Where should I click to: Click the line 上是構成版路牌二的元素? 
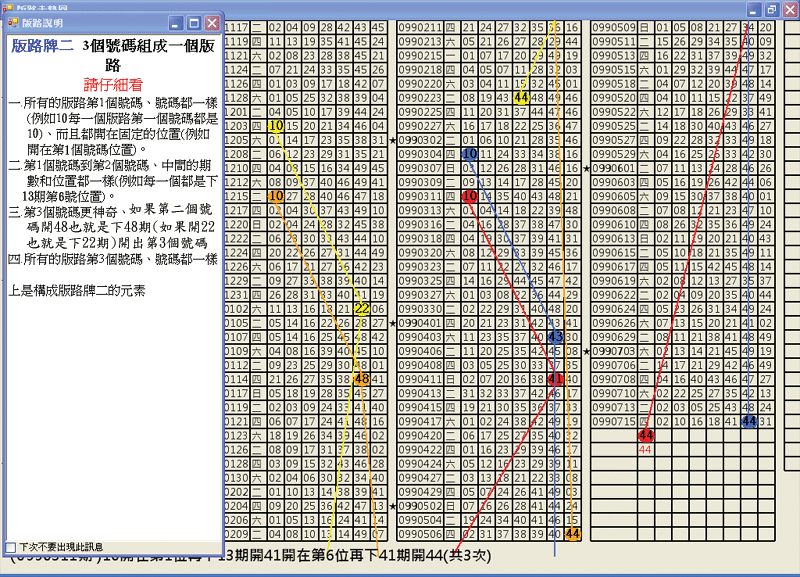(77, 291)
